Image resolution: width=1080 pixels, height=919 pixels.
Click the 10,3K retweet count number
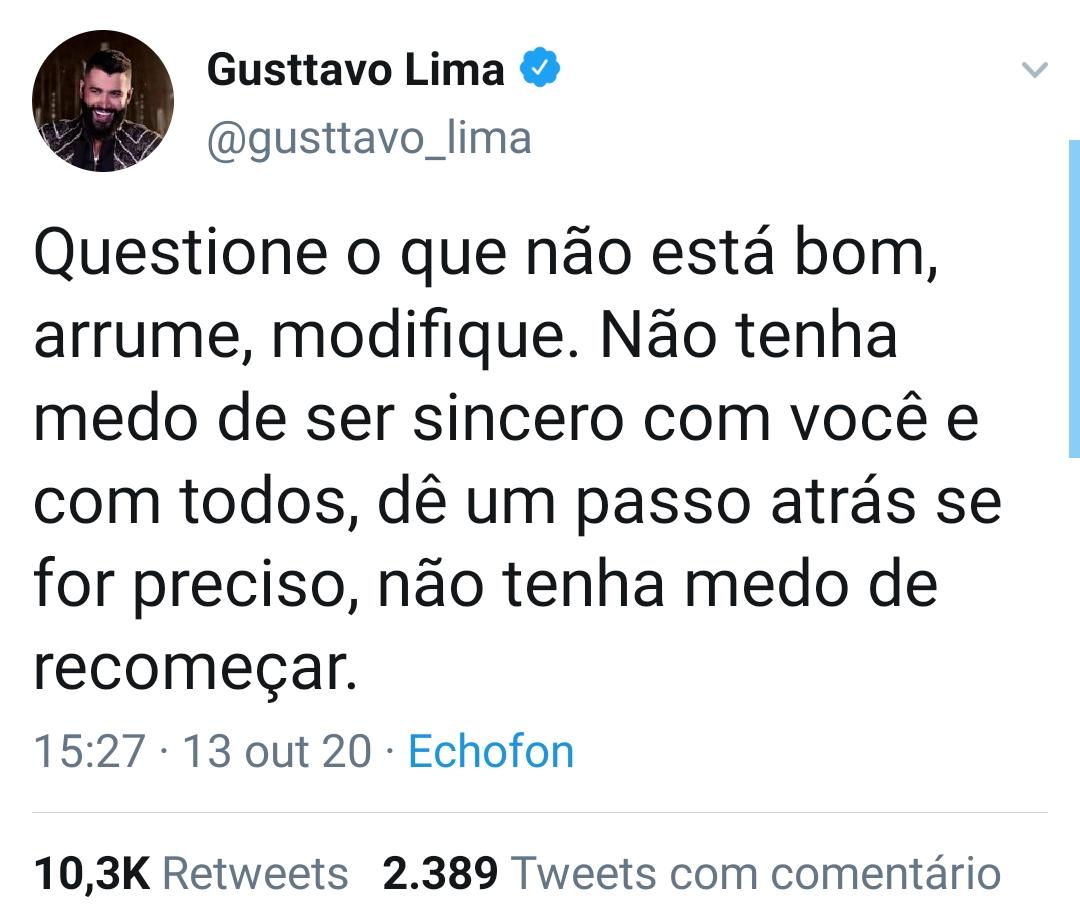[x=91, y=873]
